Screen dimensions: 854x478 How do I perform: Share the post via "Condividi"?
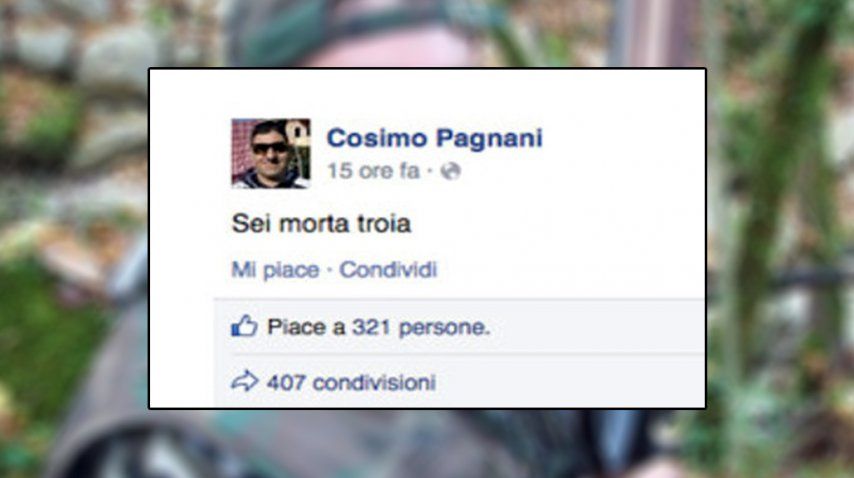tap(388, 269)
